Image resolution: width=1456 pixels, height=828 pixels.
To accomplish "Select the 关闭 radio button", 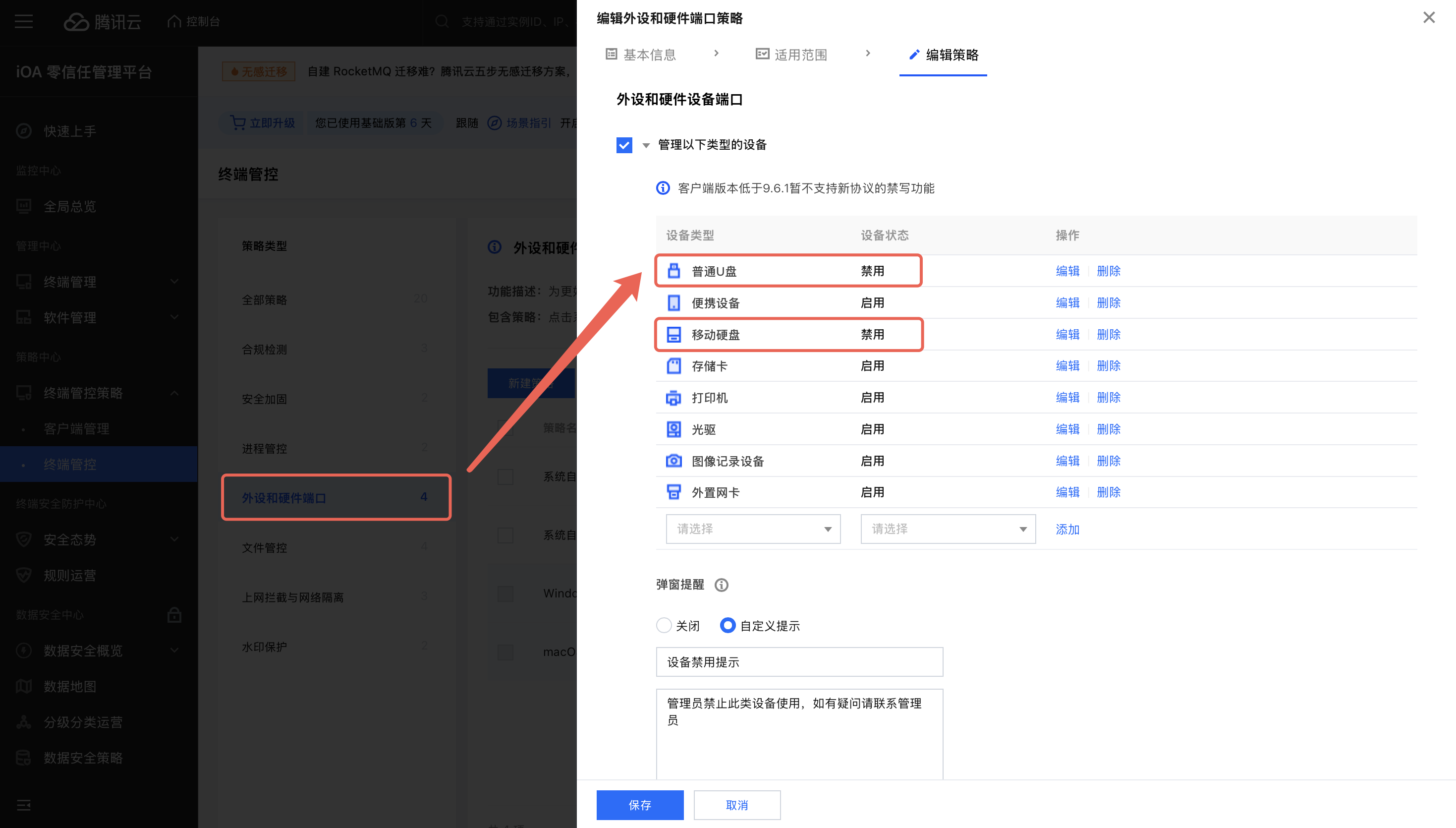I will (663, 626).
